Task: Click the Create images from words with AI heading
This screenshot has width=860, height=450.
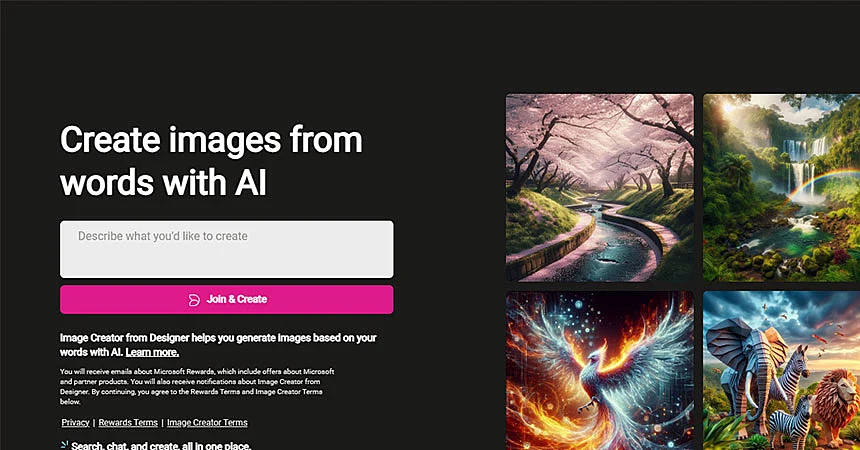Action: click(x=211, y=161)
